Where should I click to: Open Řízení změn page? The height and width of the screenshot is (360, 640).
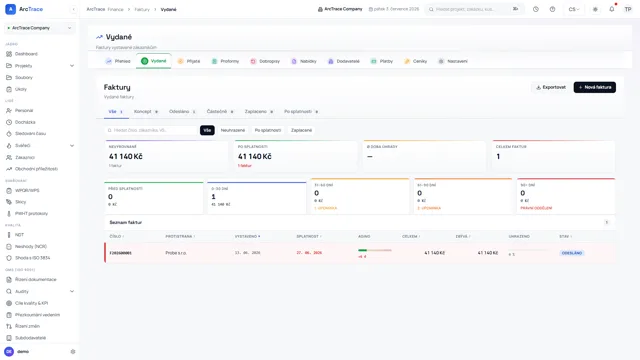[27, 326]
